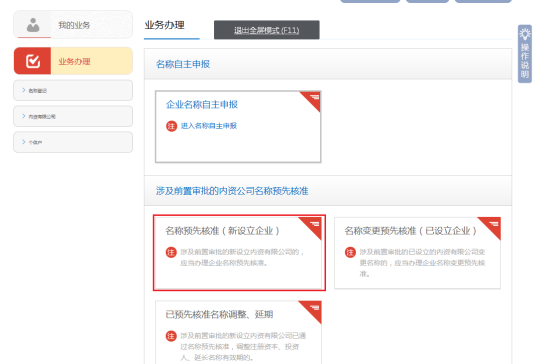Click the red corner icon on 名称调整、延期 card
Viewport: 554px width, 364px height.
(x=311, y=312)
